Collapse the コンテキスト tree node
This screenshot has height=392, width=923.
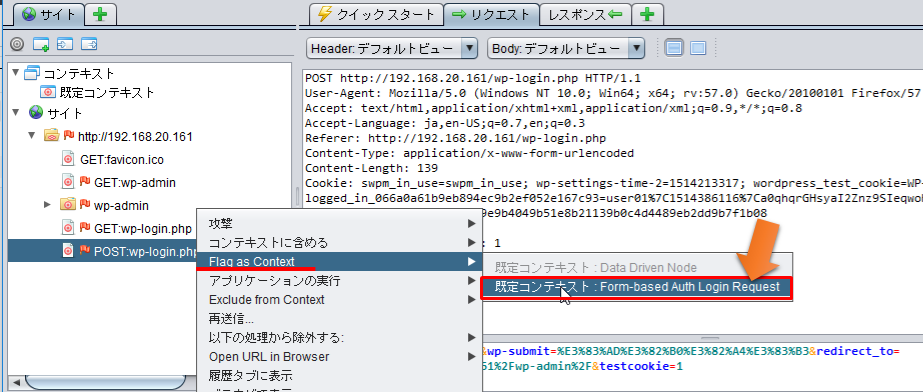(x=15, y=73)
